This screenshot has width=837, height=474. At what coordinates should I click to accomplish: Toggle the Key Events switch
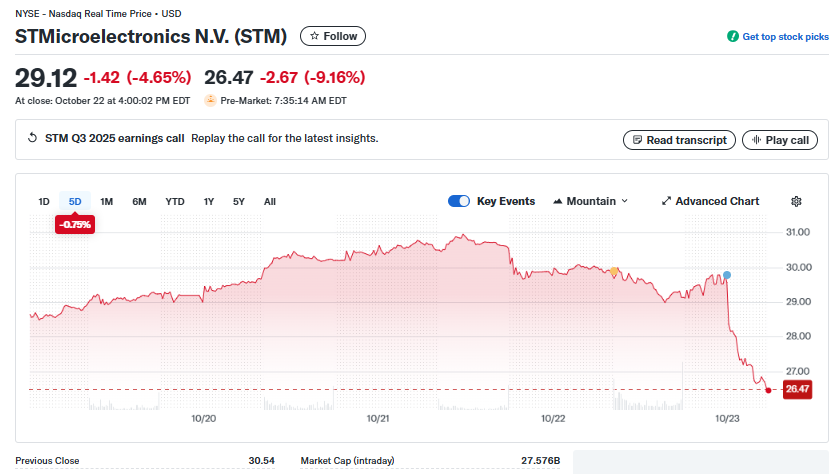(459, 201)
